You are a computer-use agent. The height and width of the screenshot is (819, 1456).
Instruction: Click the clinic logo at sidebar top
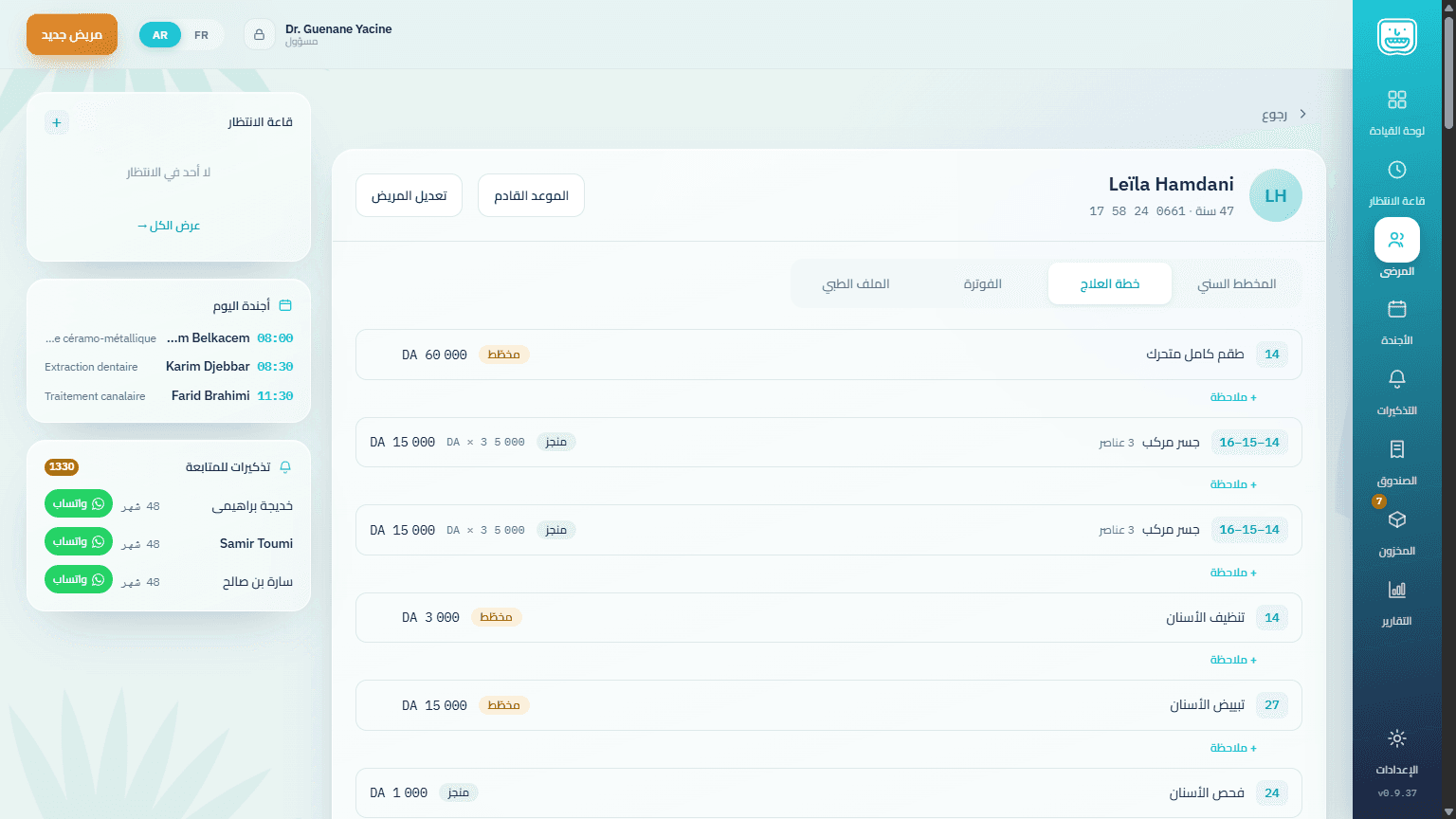1396,38
